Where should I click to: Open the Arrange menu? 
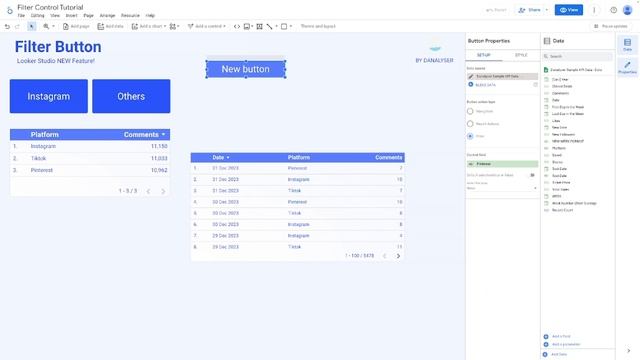(x=107, y=16)
